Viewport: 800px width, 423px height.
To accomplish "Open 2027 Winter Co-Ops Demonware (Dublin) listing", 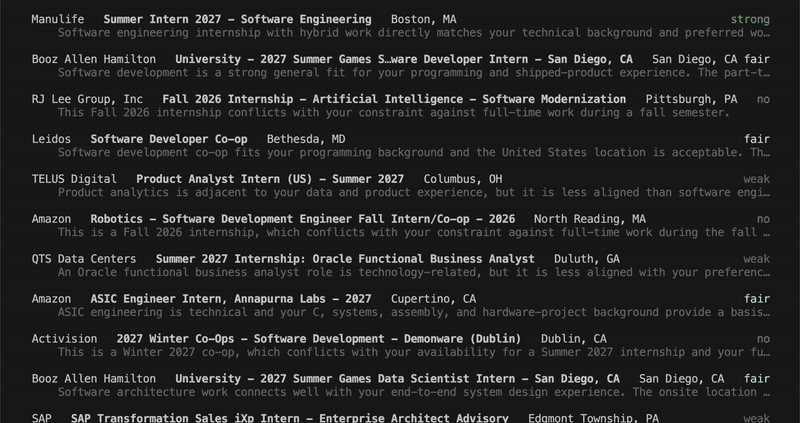I will coord(319,339).
